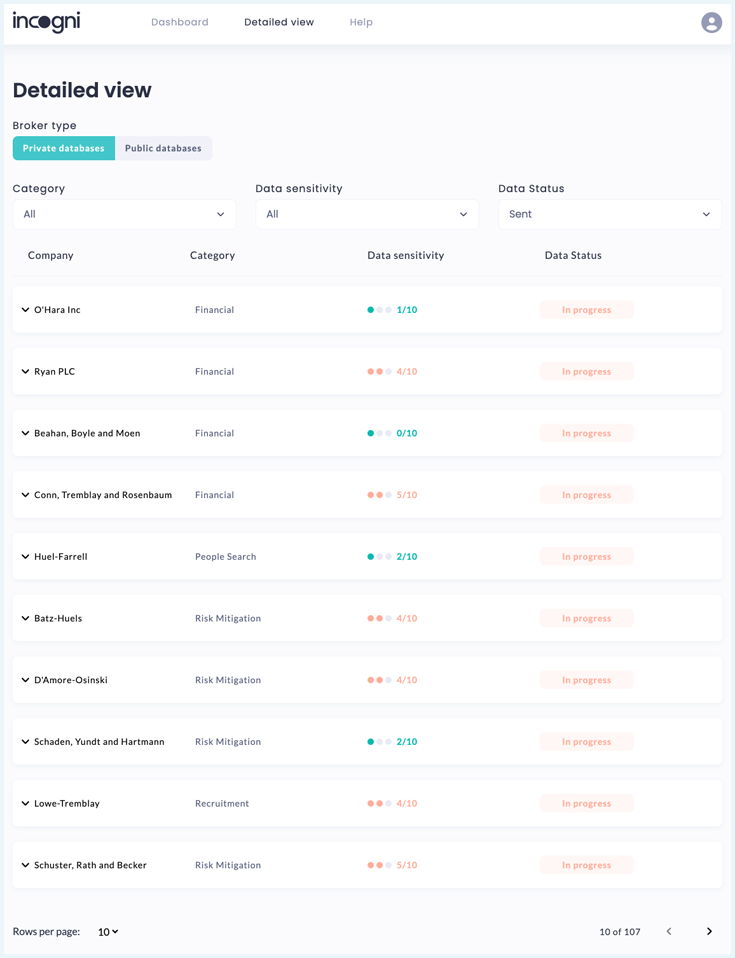This screenshot has height=958, width=735.
Task: Click the 10 of 107 page count
Action: click(620, 932)
